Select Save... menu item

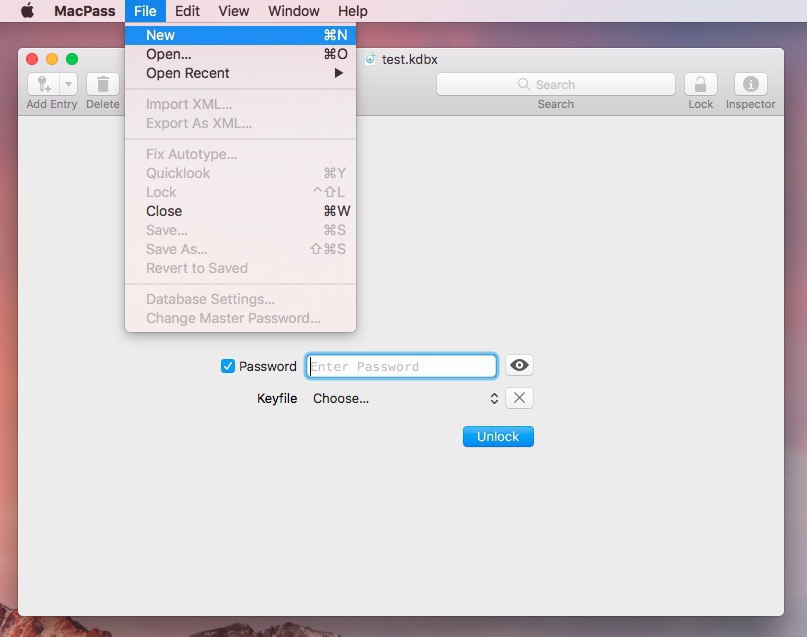240,230
